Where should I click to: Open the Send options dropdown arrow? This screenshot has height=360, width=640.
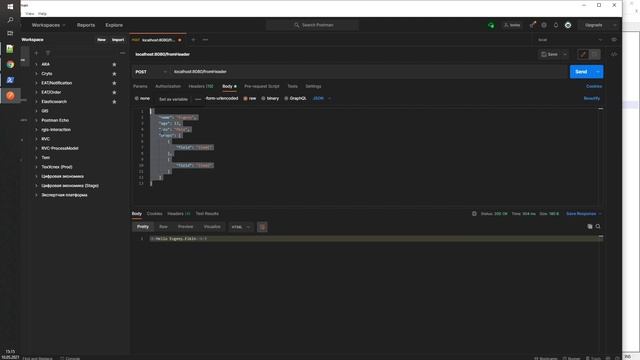click(598, 72)
